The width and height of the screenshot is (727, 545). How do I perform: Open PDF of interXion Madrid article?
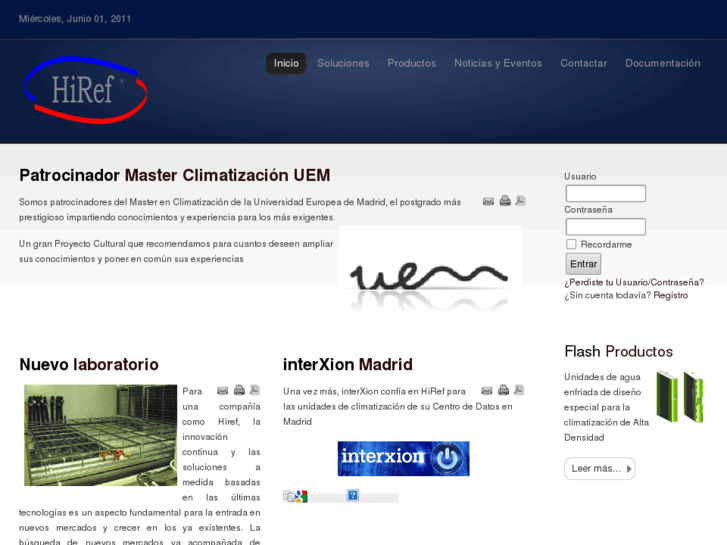[519, 390]
